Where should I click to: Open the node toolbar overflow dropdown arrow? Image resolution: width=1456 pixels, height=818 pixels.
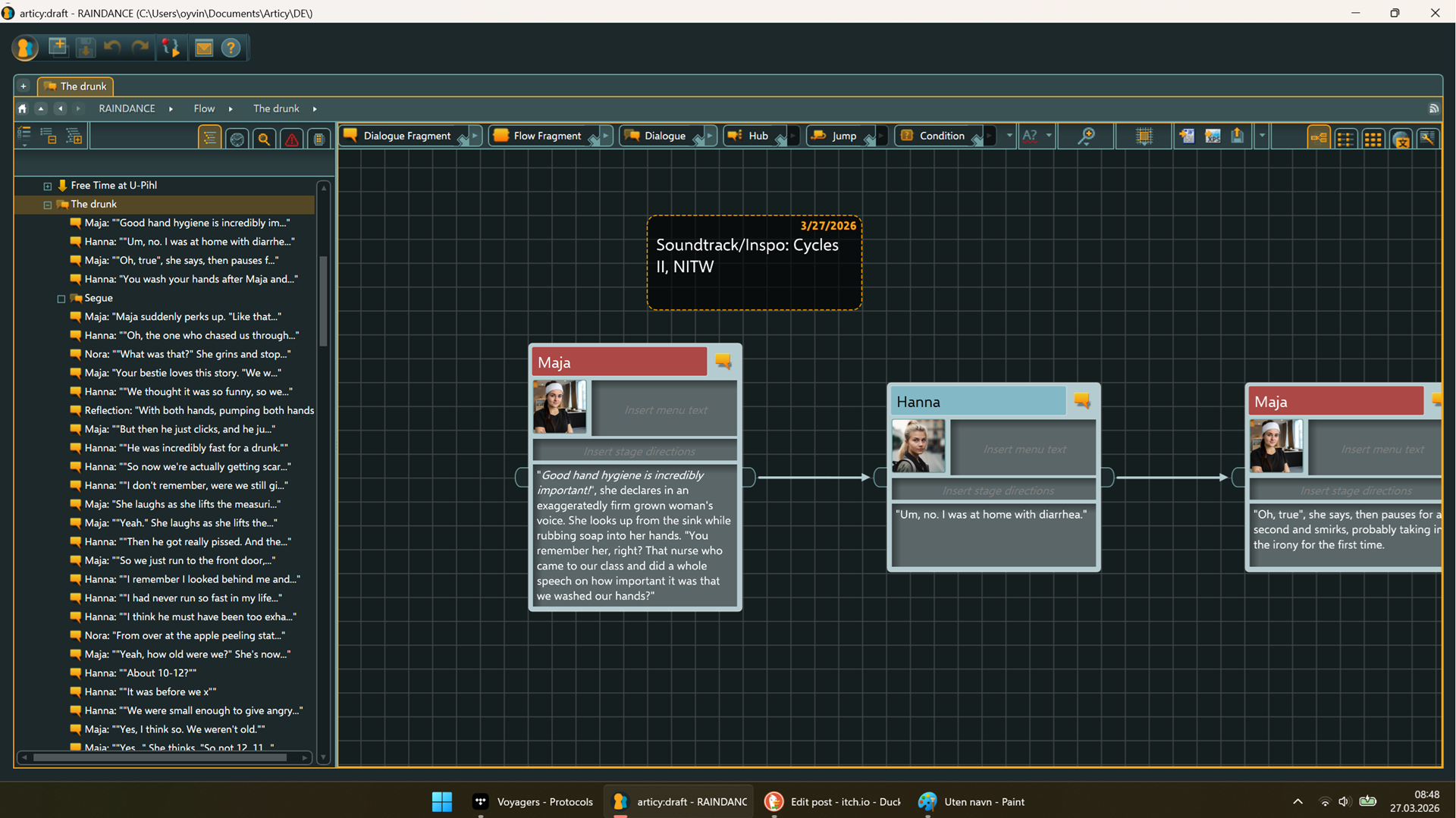[1009, 136]
